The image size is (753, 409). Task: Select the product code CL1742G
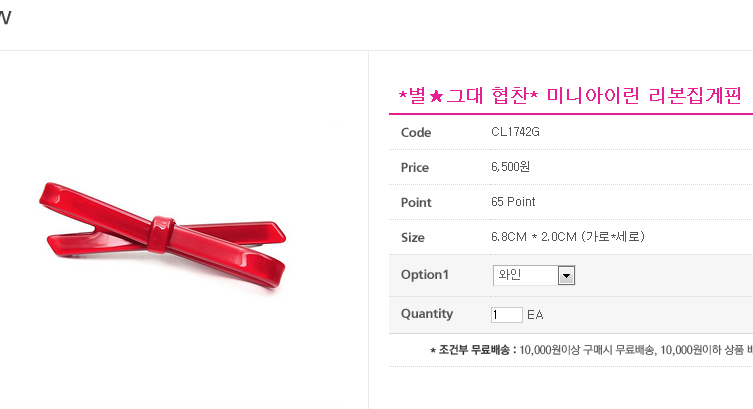click(x=515, y=132)
